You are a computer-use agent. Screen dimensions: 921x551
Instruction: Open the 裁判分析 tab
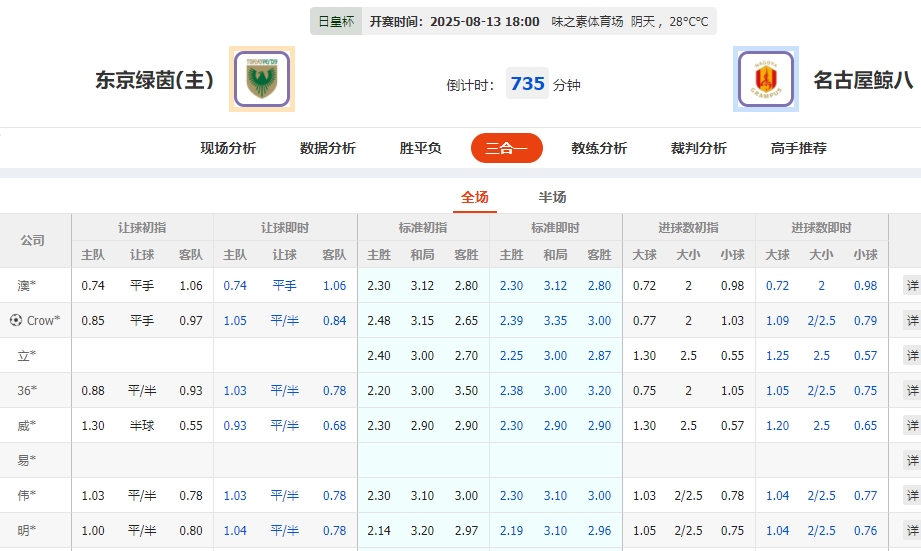click(x=698, y=148)
